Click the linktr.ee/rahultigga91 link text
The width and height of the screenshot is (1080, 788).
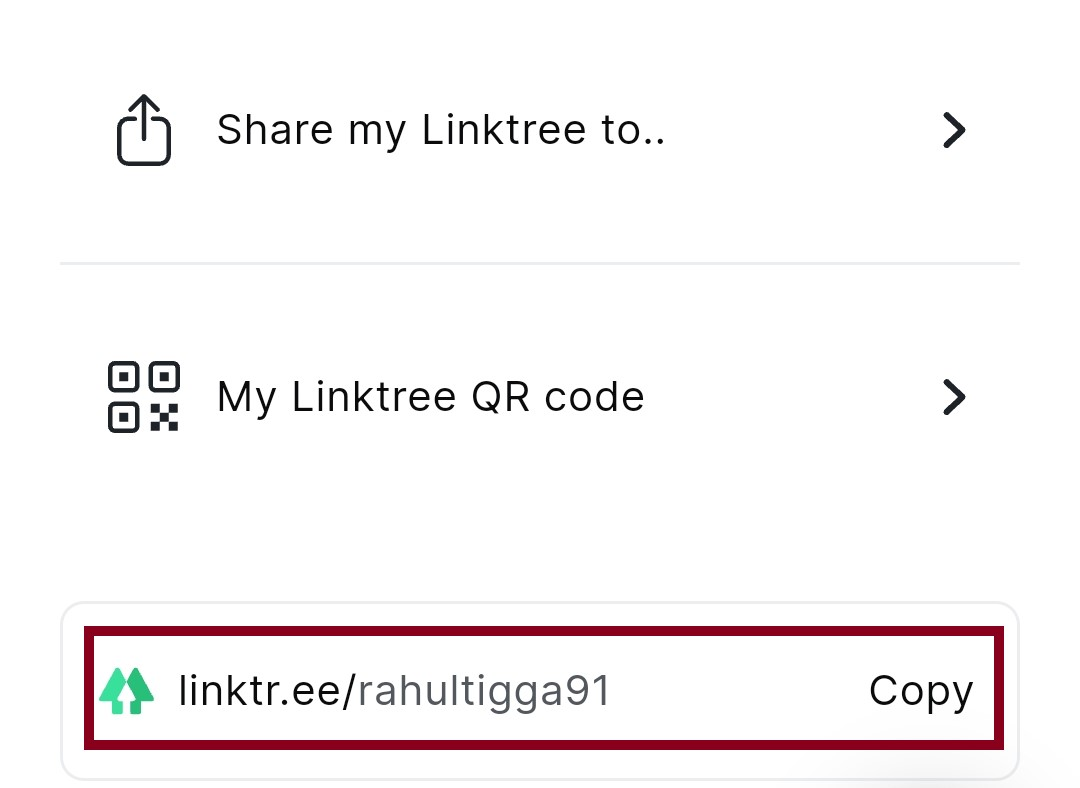[394, 691]
